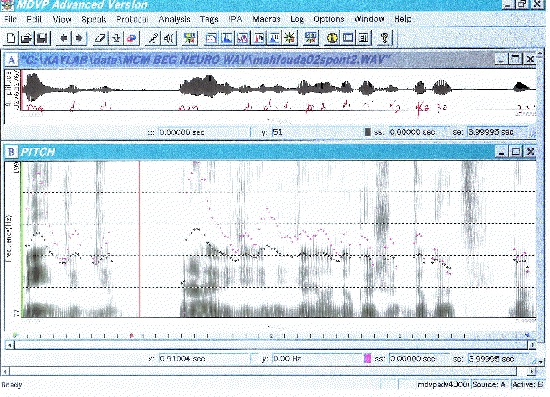The width and height of the screenshot is (550, 397).
Task: Open the Options menu
Action: [x=329, y=19]
